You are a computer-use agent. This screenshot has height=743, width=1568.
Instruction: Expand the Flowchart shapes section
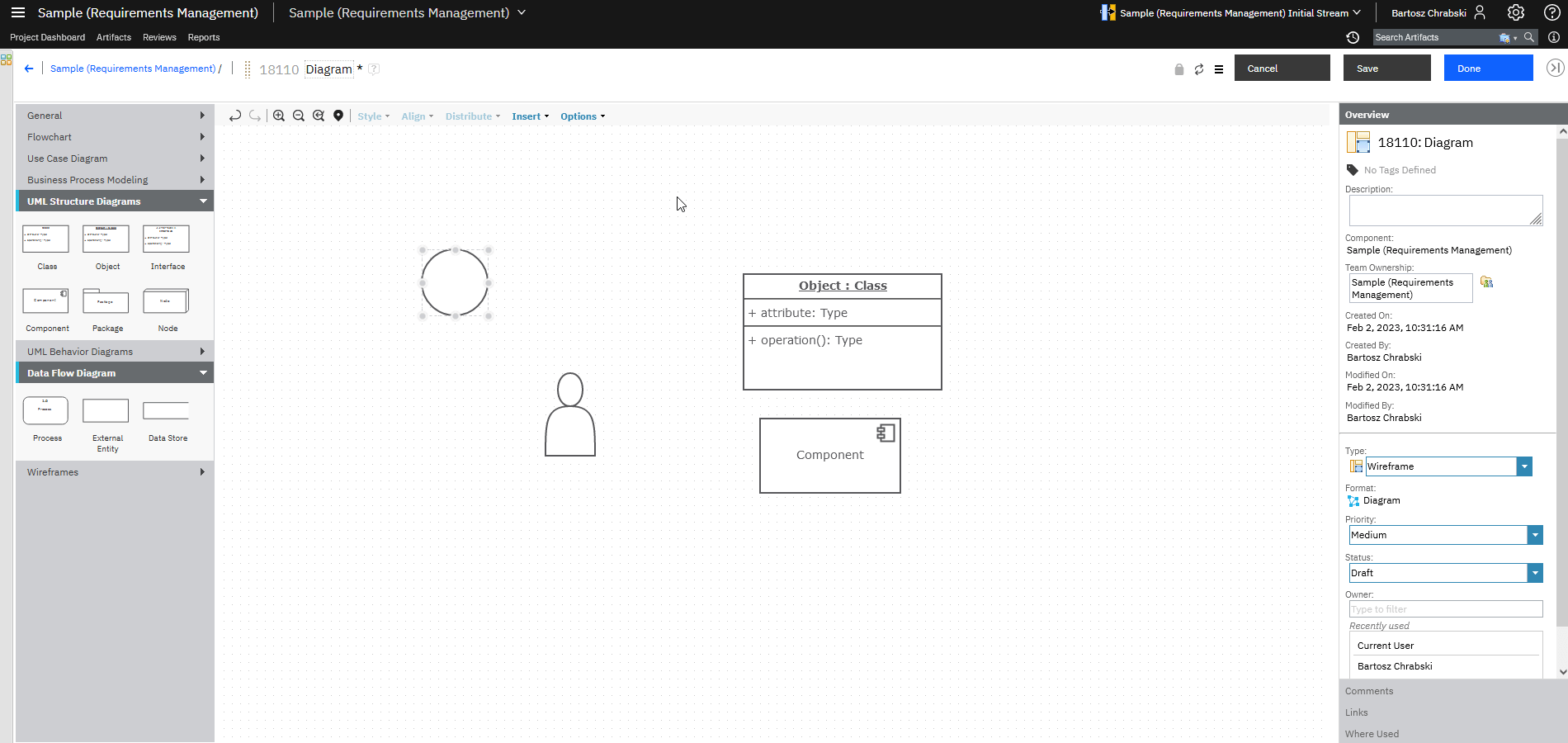click(115, 137)
